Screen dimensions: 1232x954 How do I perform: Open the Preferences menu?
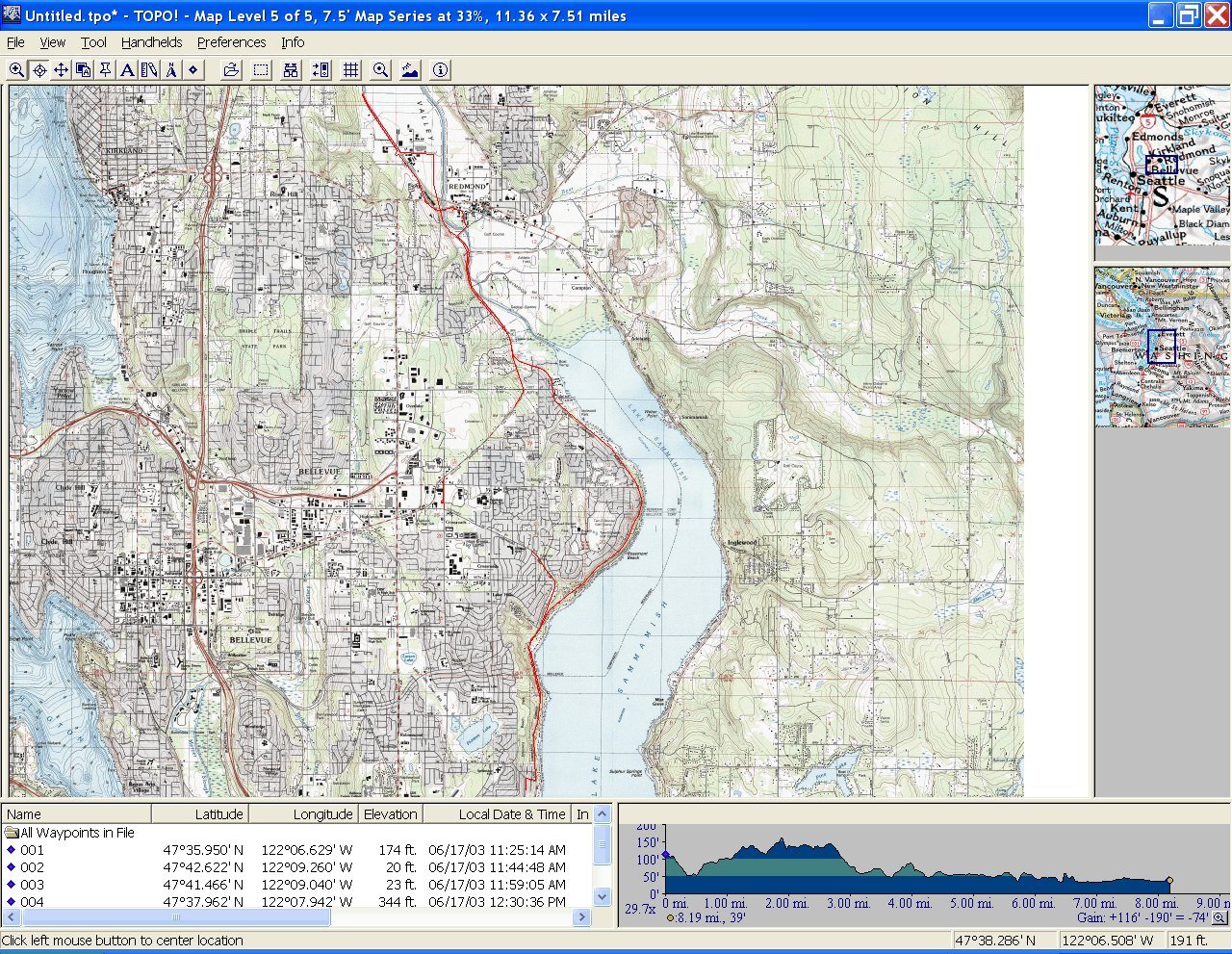click(231, 42)
